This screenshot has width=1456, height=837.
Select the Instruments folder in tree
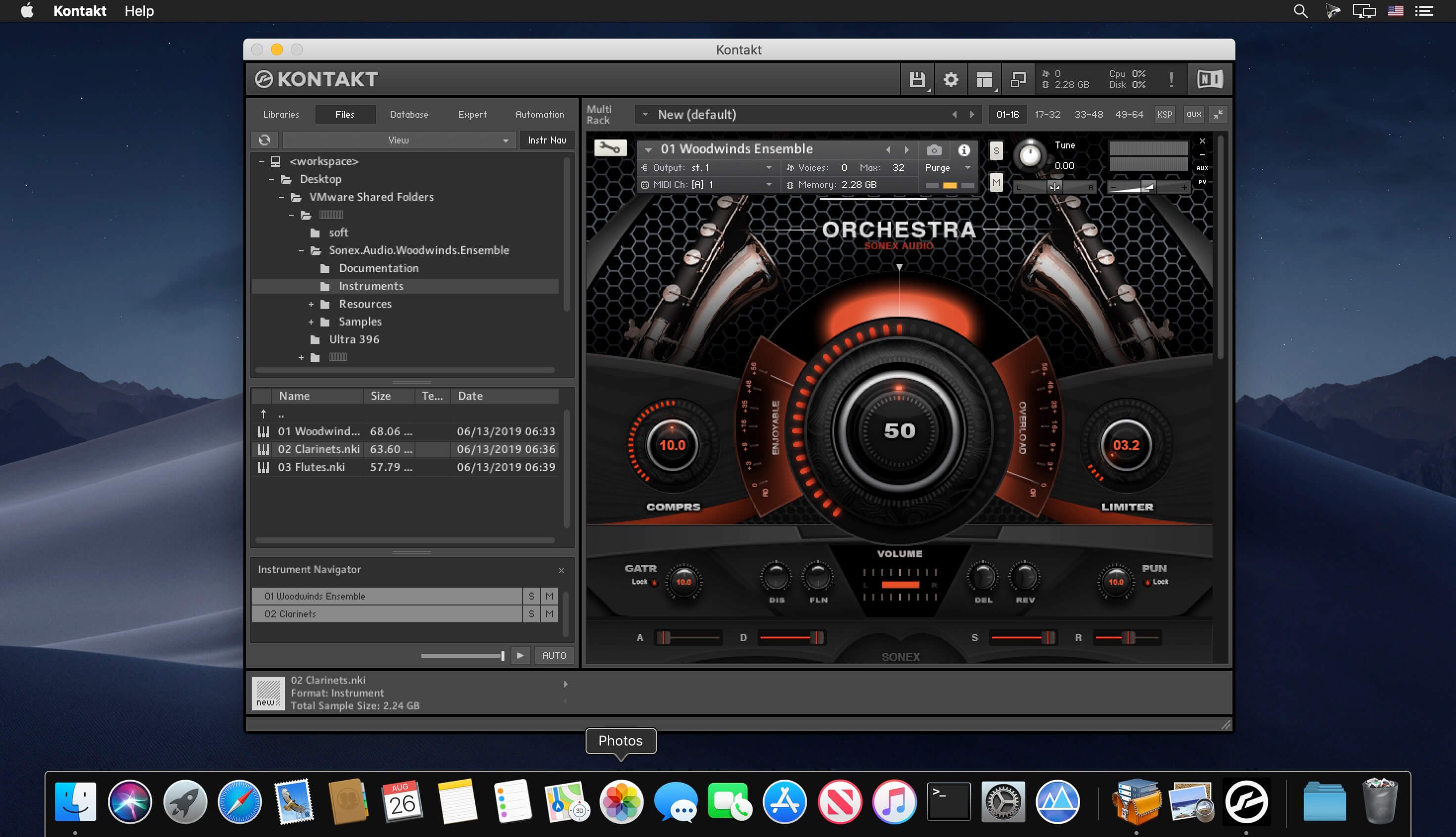click(x=405, y=286)
